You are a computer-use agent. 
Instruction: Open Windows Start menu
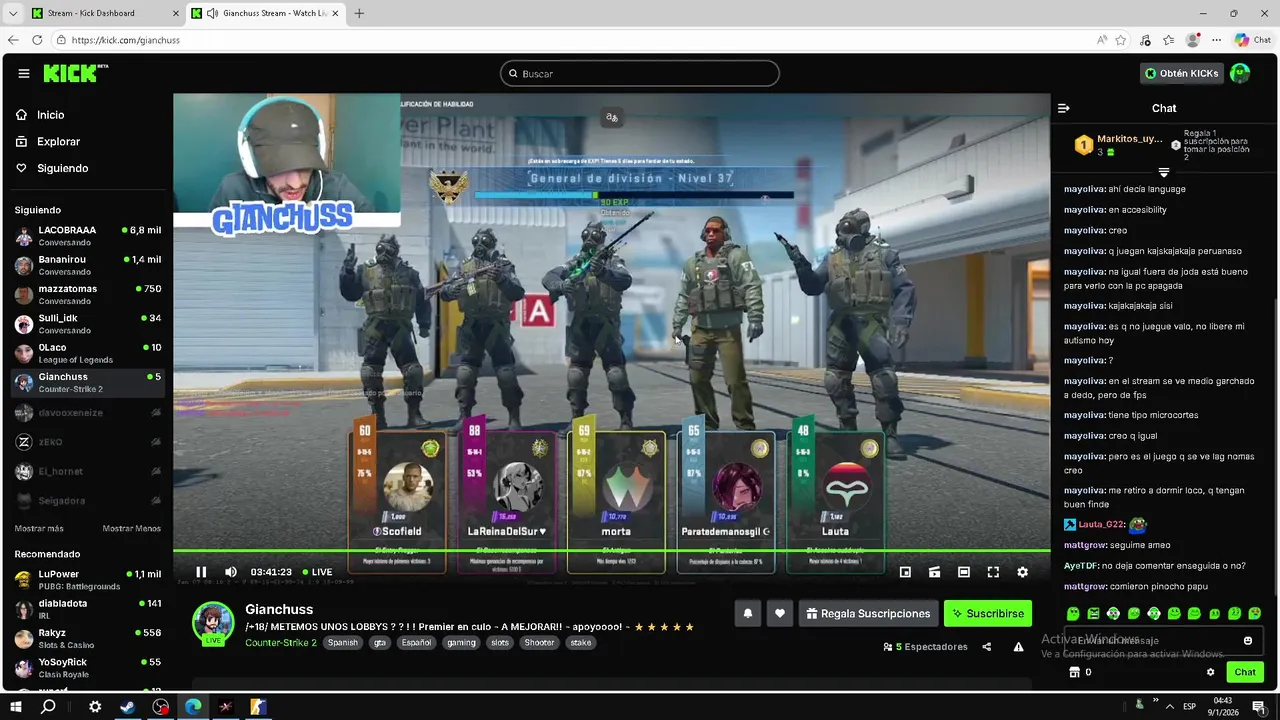tap(16, 706)
